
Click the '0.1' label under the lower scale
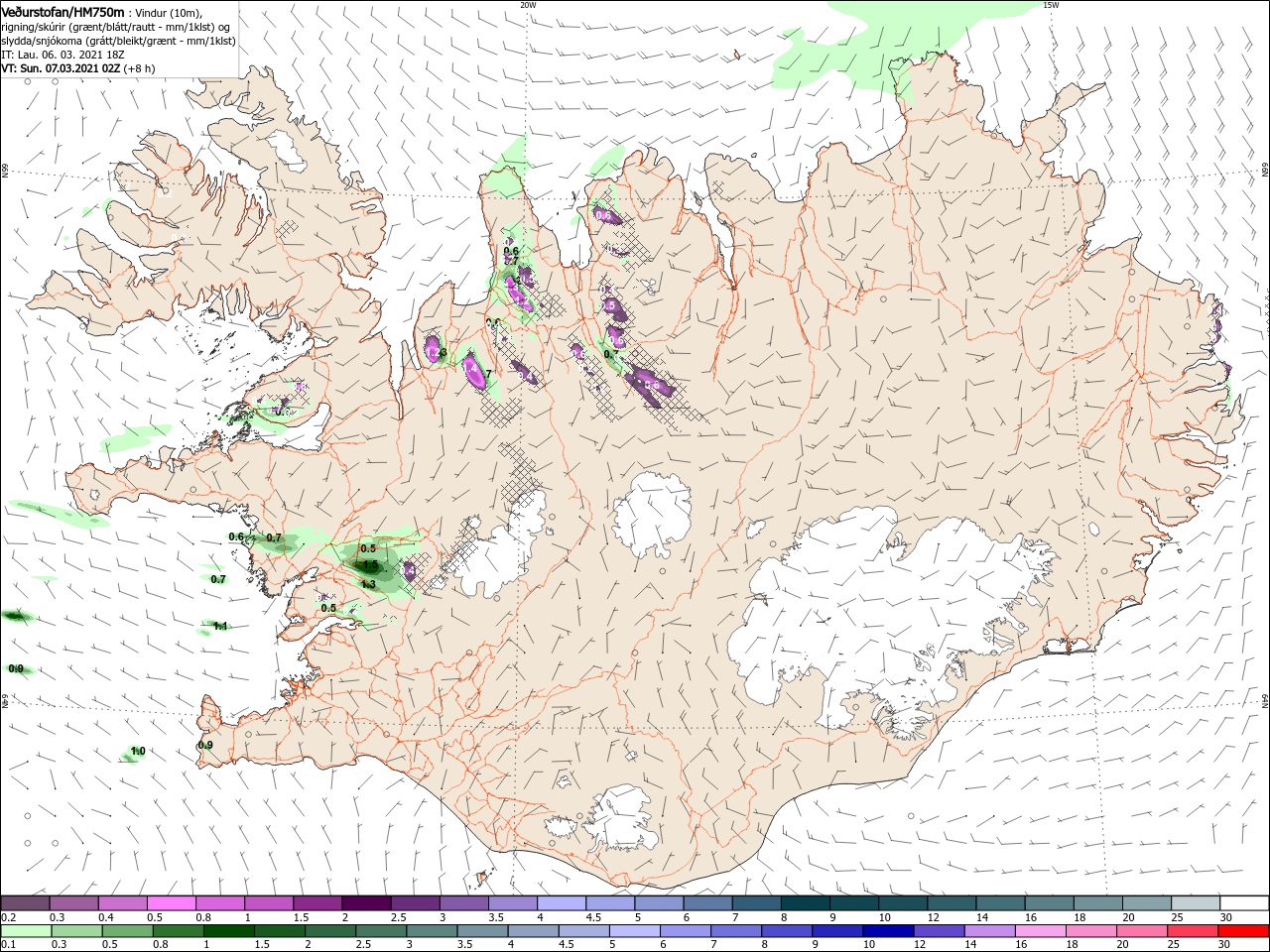(9, 945)
